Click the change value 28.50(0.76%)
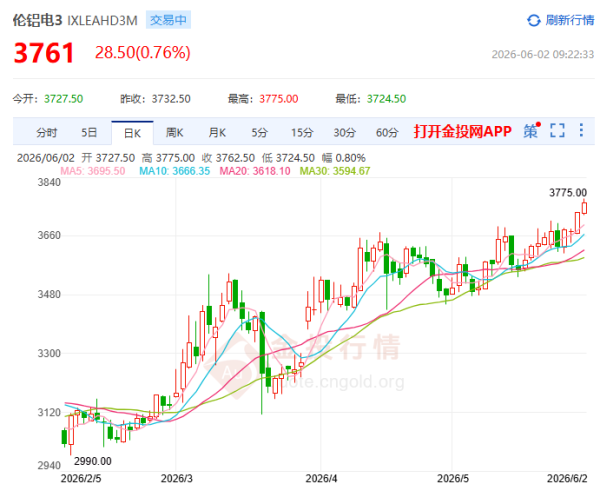 (x=143, y=52)
